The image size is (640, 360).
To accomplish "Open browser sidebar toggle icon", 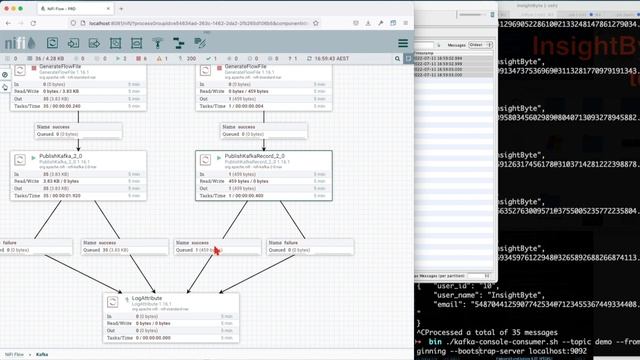I will tap(393, 23).
